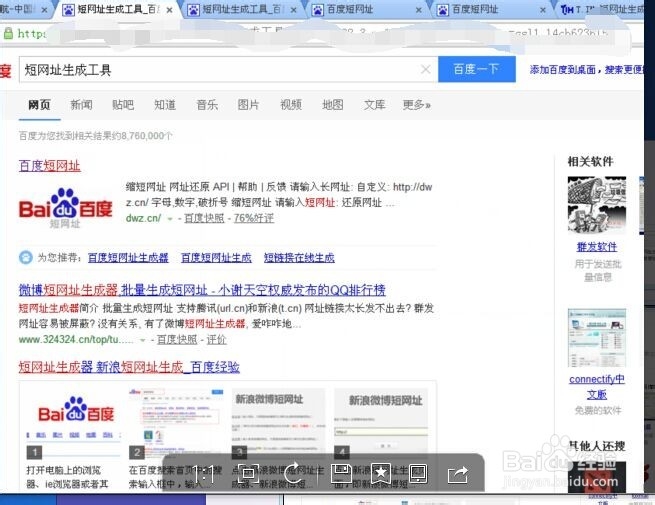Click the send-to-device icon in viewer toolbar
This screenshot has height=505, width=655.
418,474
